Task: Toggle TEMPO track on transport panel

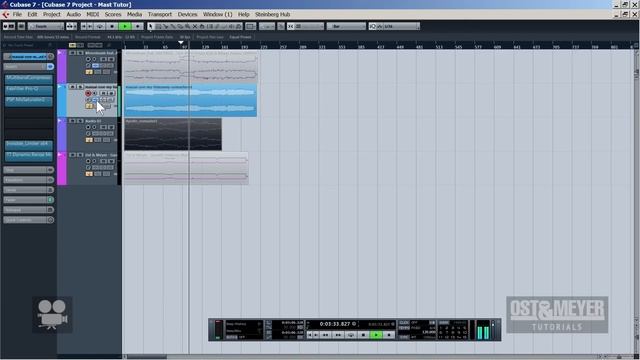Action: pos(404,328)
